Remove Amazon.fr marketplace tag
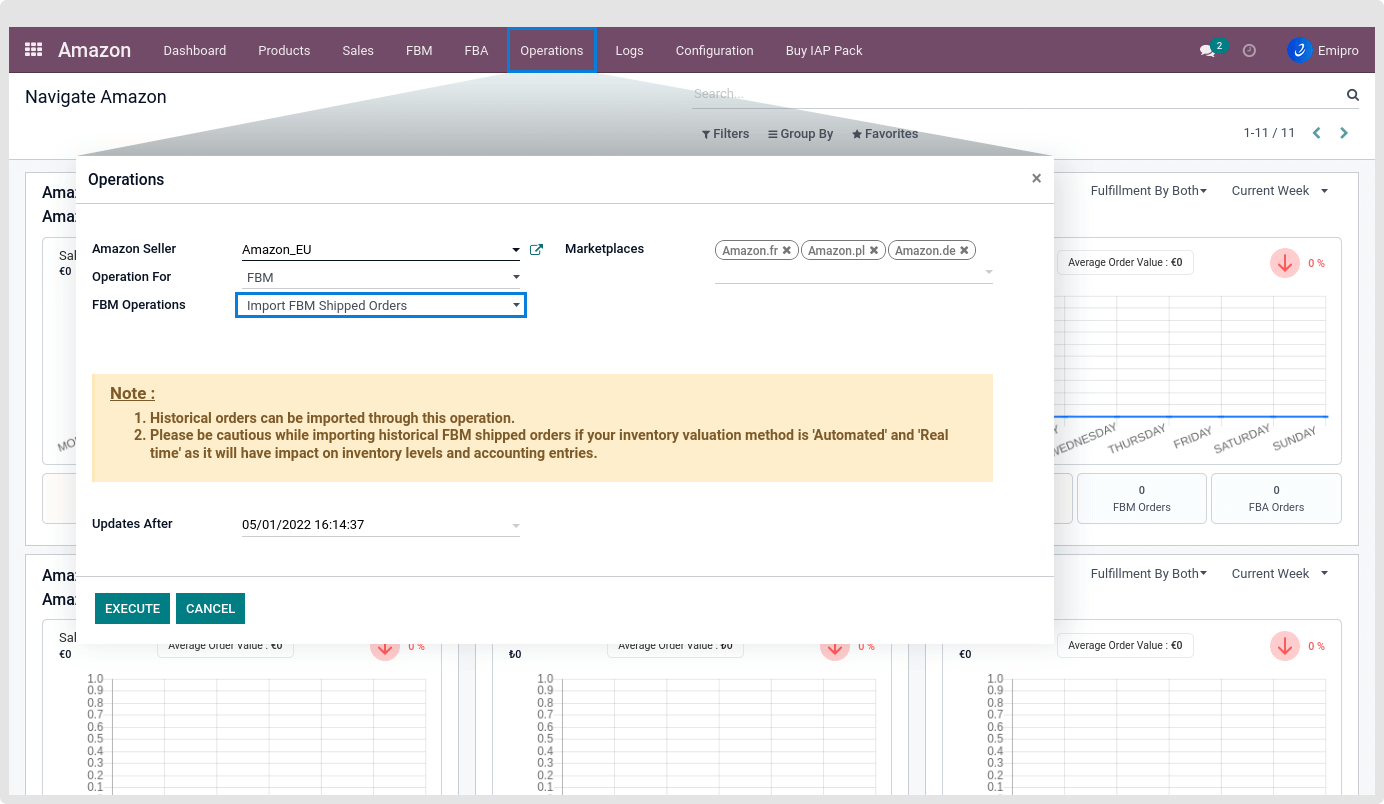1384x804 pixels. click(787, 251)
